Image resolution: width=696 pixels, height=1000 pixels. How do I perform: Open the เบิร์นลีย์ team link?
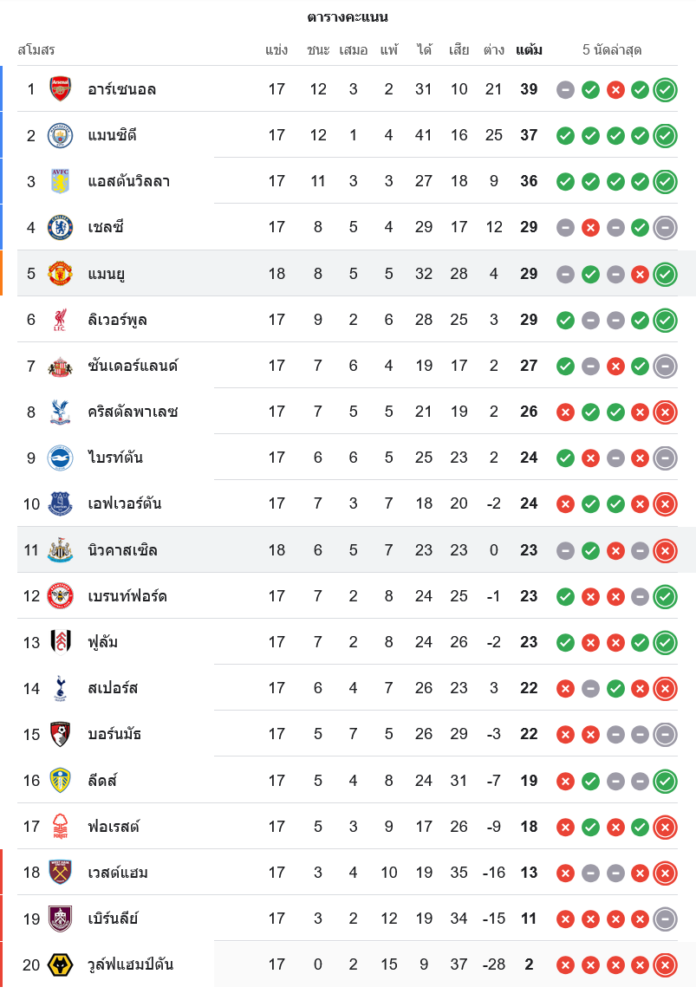pos(113,918)
